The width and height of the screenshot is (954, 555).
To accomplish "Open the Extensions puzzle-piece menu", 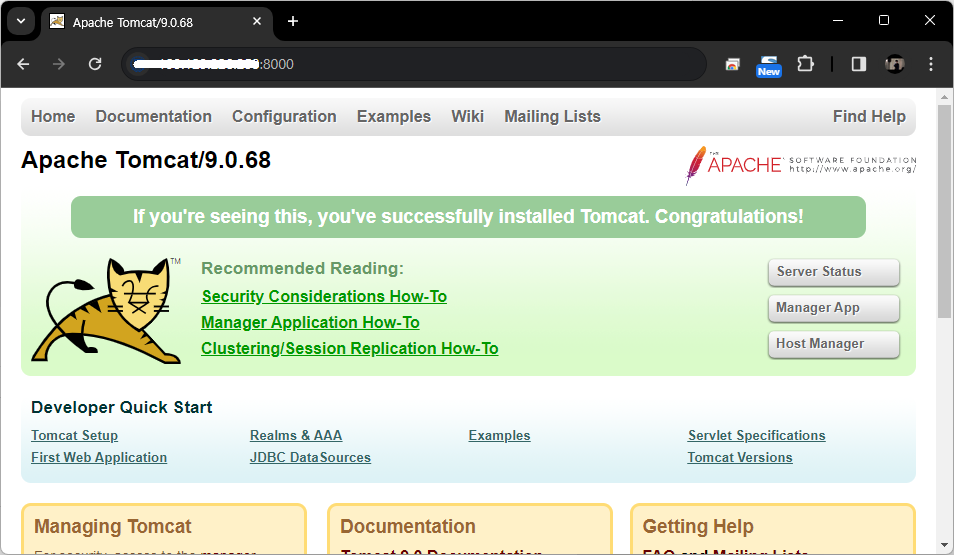I will point(806,64).
